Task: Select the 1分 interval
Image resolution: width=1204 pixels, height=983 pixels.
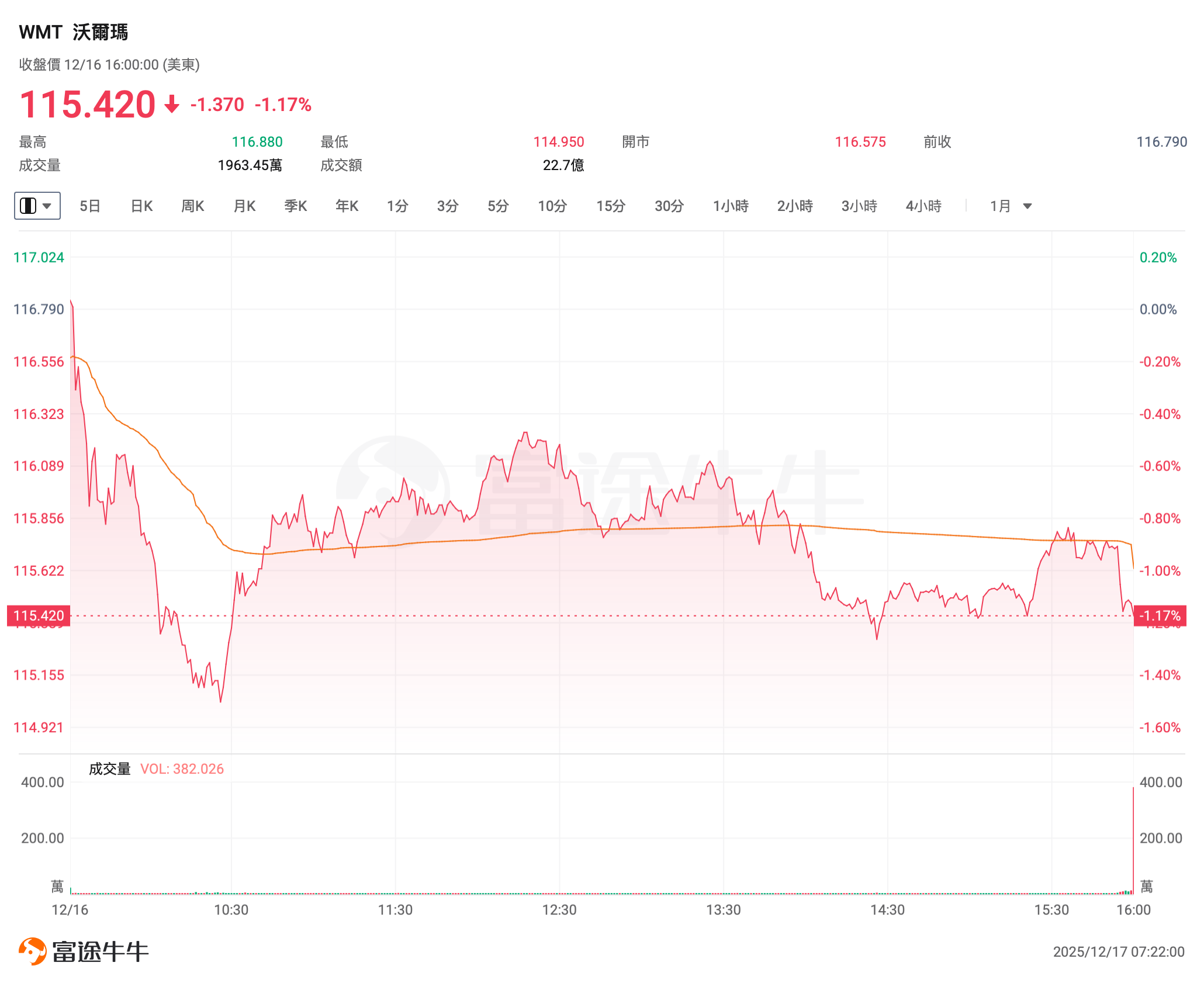Action: coord(397,206)
